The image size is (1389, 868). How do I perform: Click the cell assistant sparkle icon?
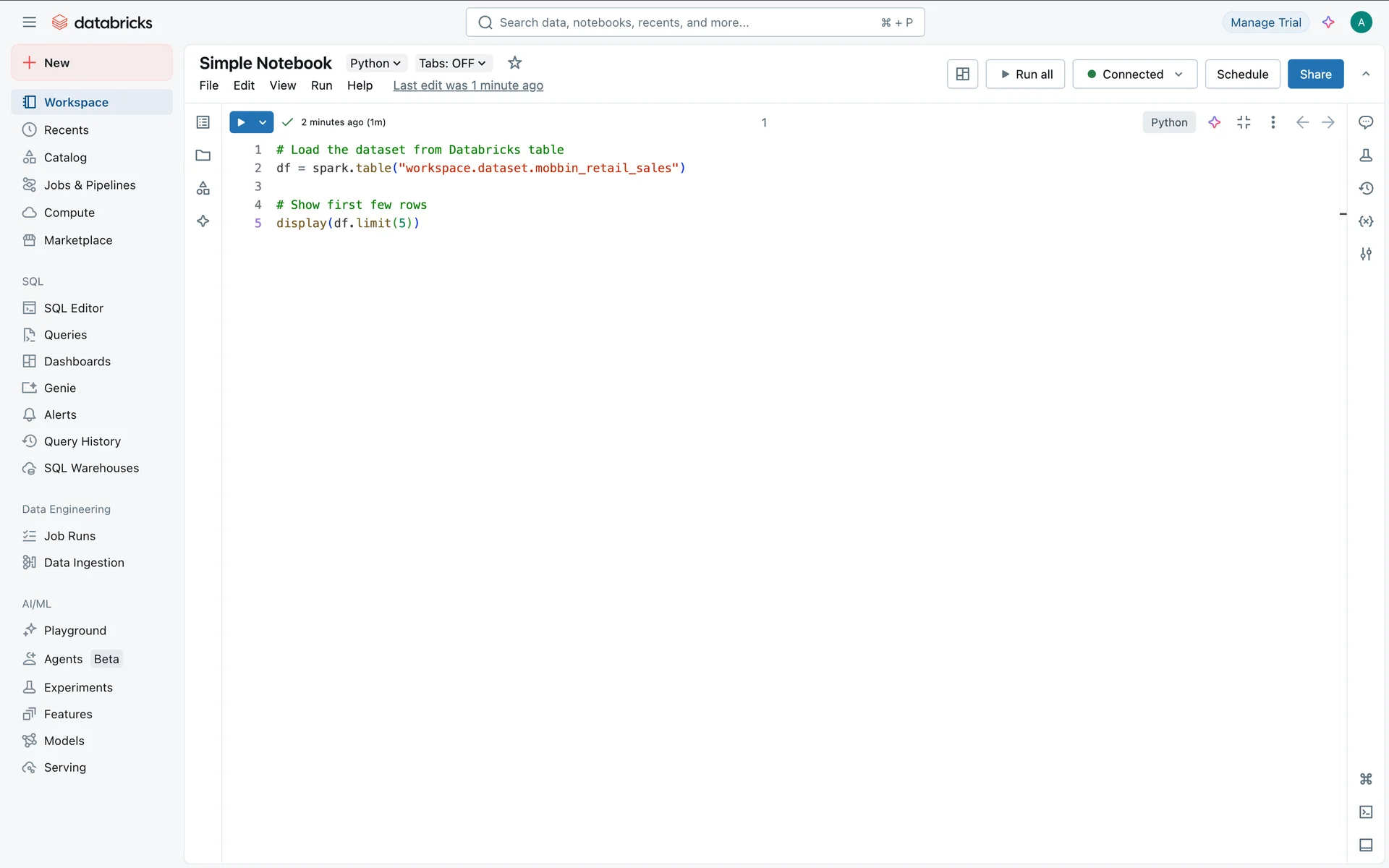coord(1215,122)
